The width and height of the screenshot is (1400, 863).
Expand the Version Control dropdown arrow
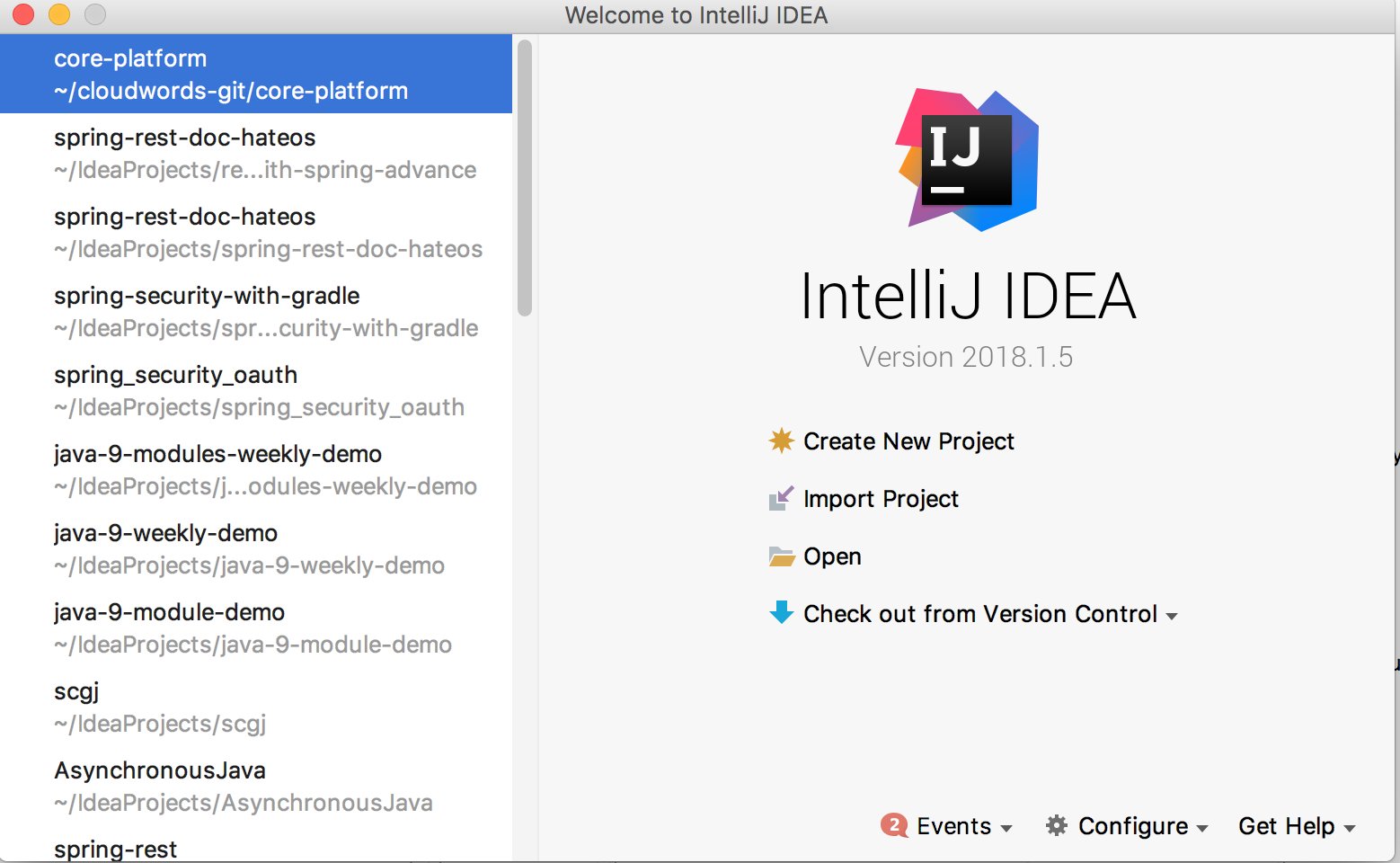[1172, 617]
